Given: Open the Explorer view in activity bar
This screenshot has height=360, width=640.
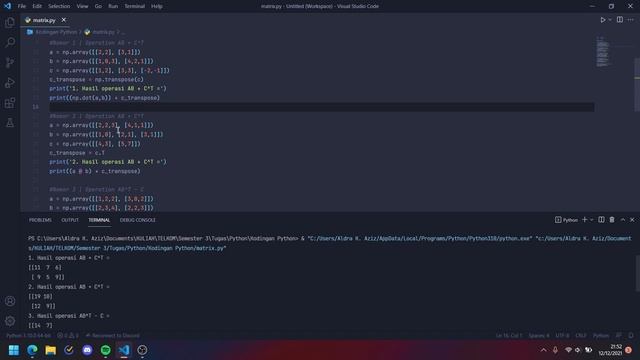Looking at the screenshot, I should pos(10,22).
